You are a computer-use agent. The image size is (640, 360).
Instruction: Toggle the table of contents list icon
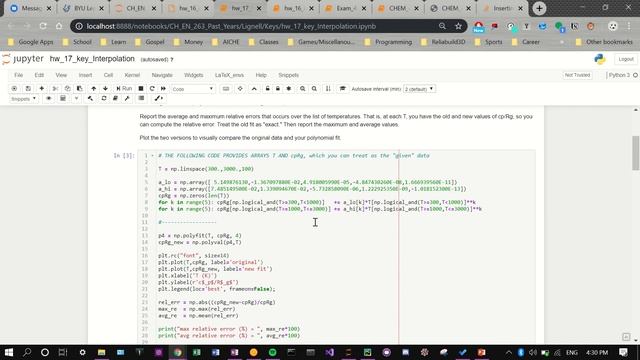(141, 98)
